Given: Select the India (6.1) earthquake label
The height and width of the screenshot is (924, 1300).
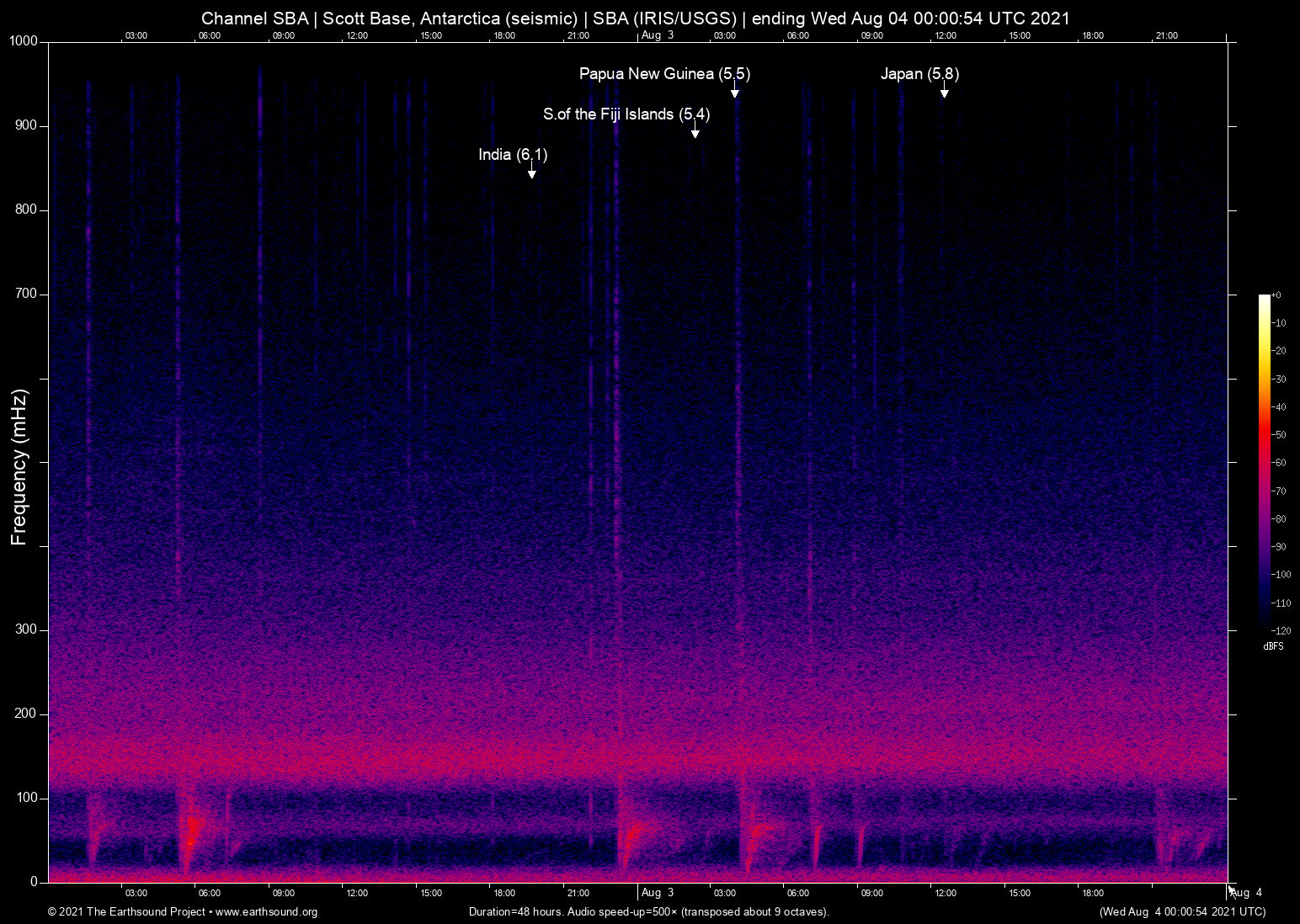Looking at the screenshot, I should click(511, 155).
